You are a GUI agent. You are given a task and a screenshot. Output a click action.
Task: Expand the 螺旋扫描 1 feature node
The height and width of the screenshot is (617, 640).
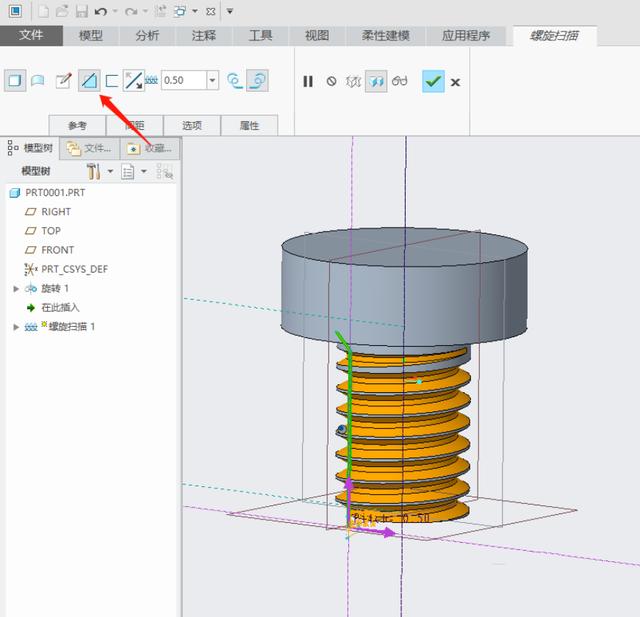(x=16, y=327)
